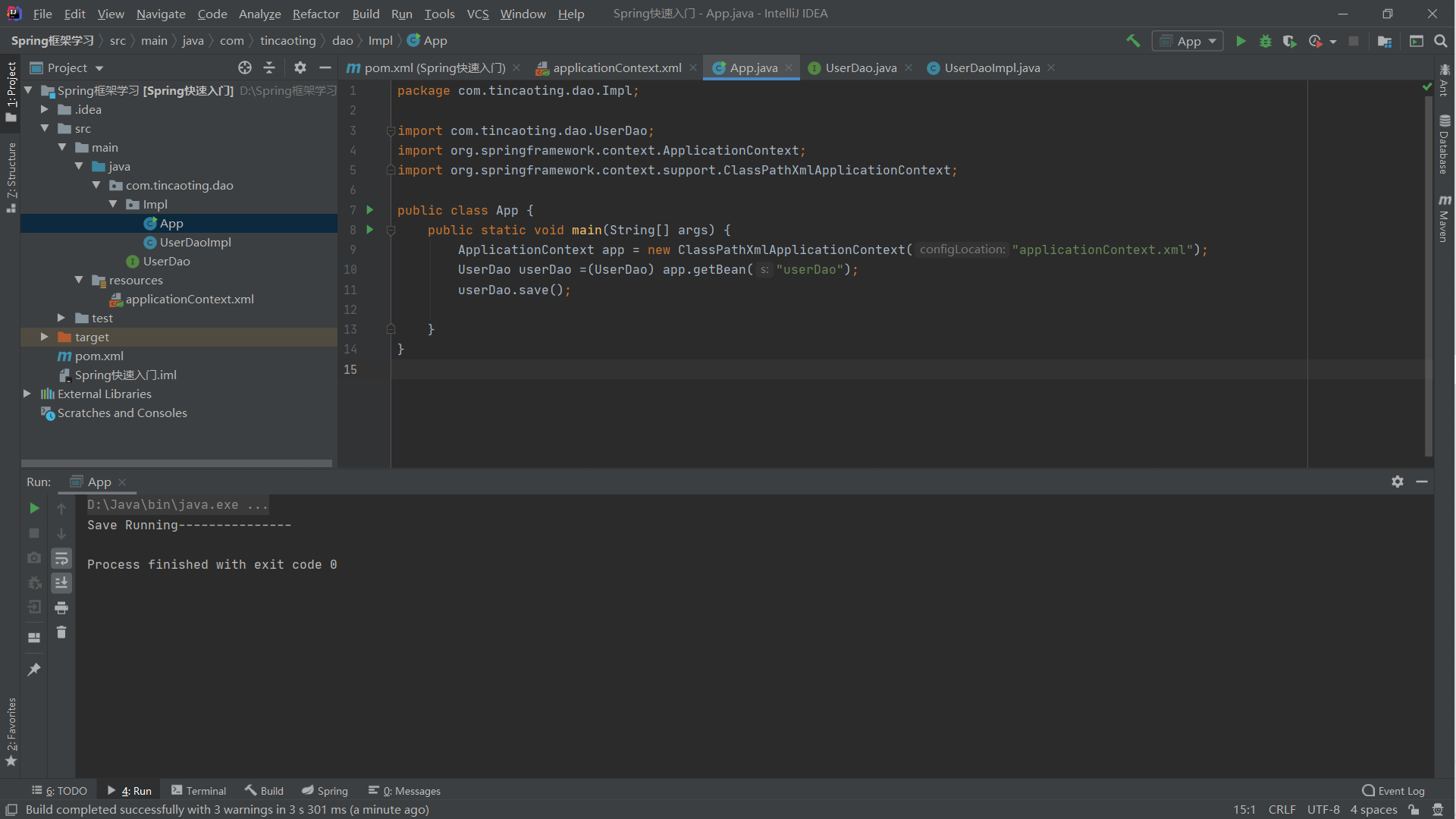Click the Project Structure icon

point(1385,41)
